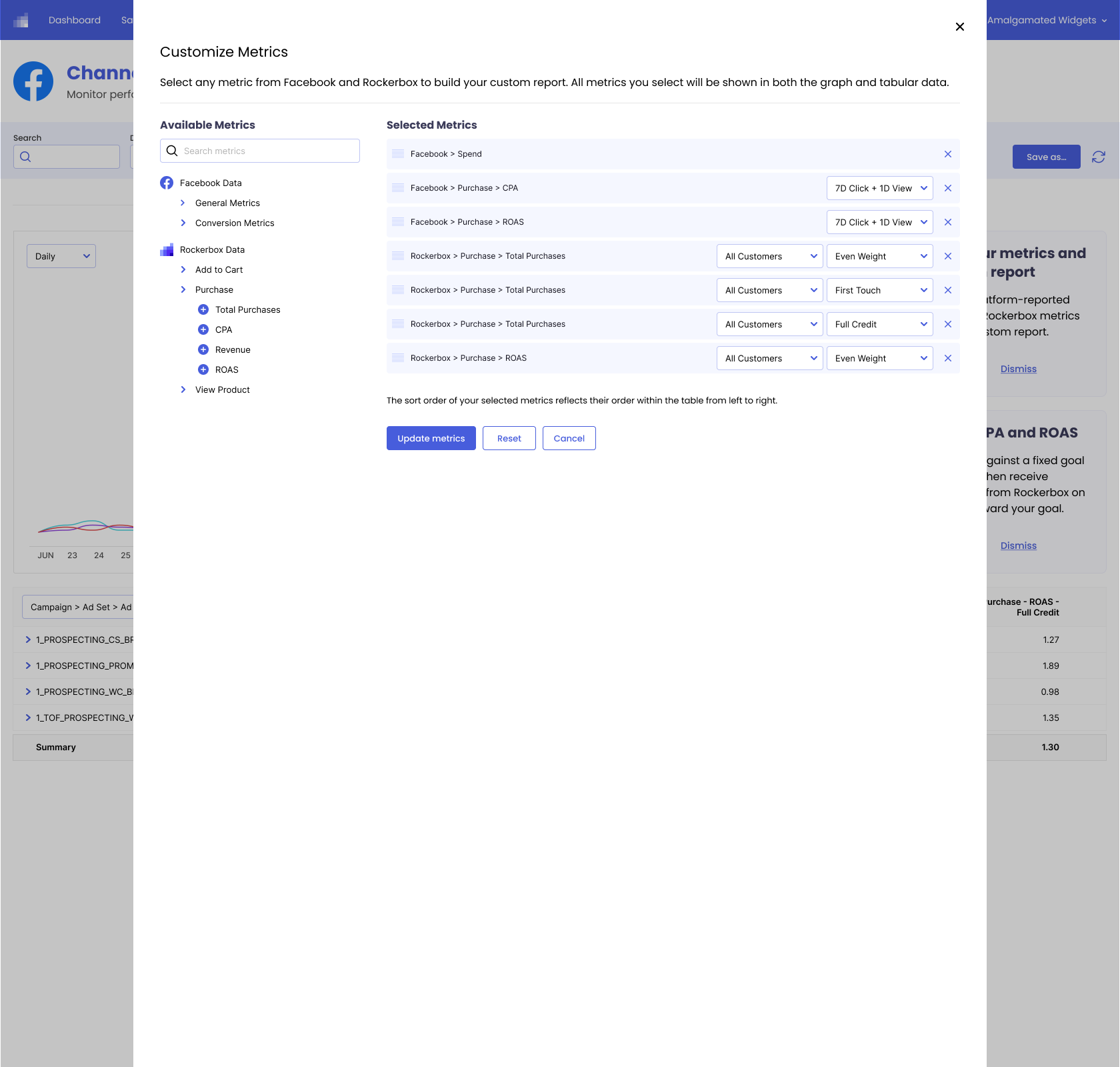This screenshot has height=1067, width=1120.
Task: Grab drag handle for Facebook Spend
Action: pyautogui.click(x=398, y=154)
